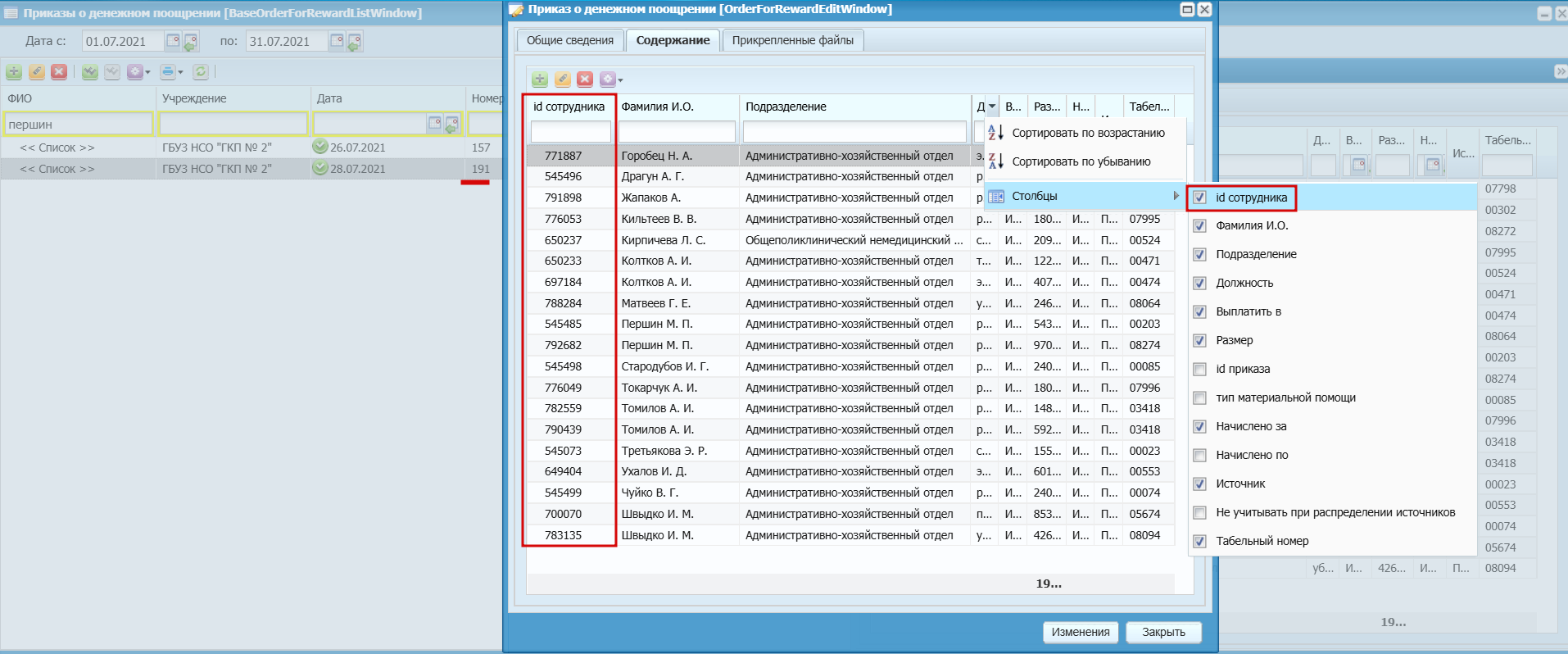
Task: Expand the collapsed panel chevron in the background window
Action: tap(1561, 72)
